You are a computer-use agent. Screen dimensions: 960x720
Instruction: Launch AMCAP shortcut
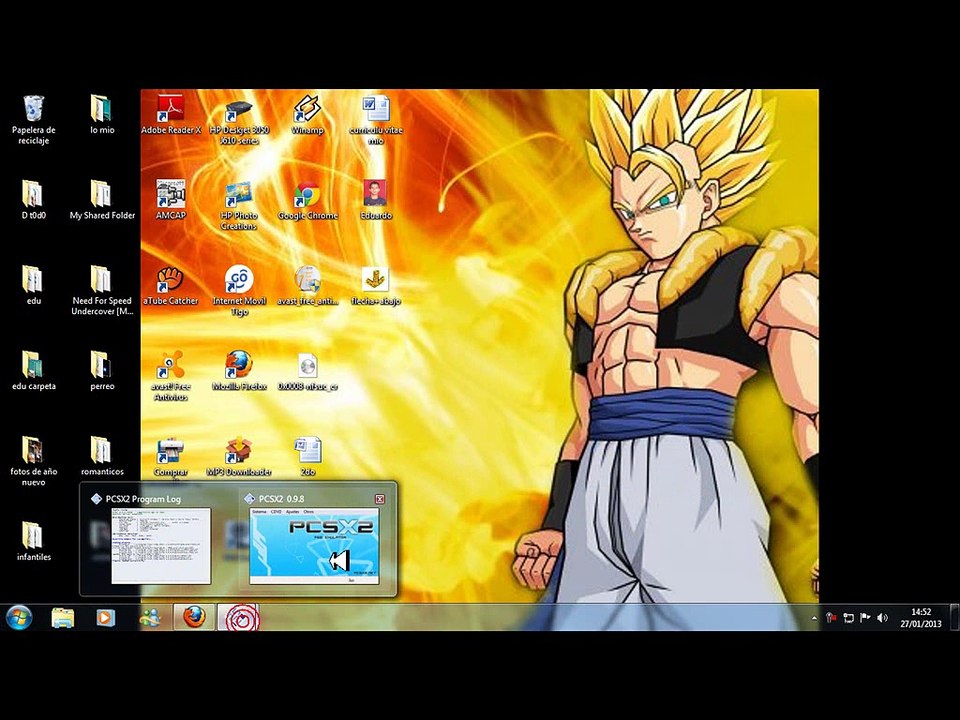[x=171, y=194]
